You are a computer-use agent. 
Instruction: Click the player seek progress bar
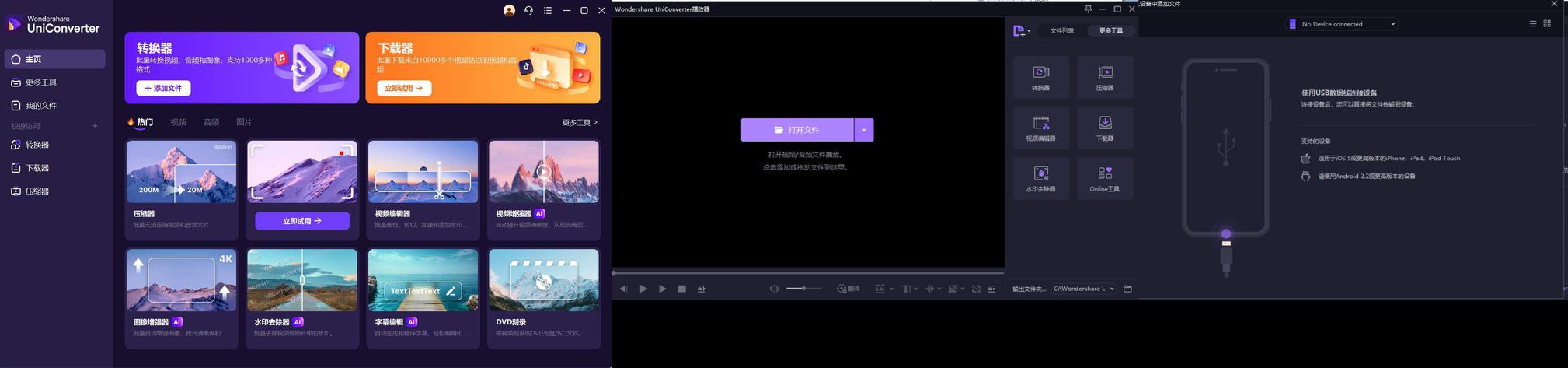808,273
